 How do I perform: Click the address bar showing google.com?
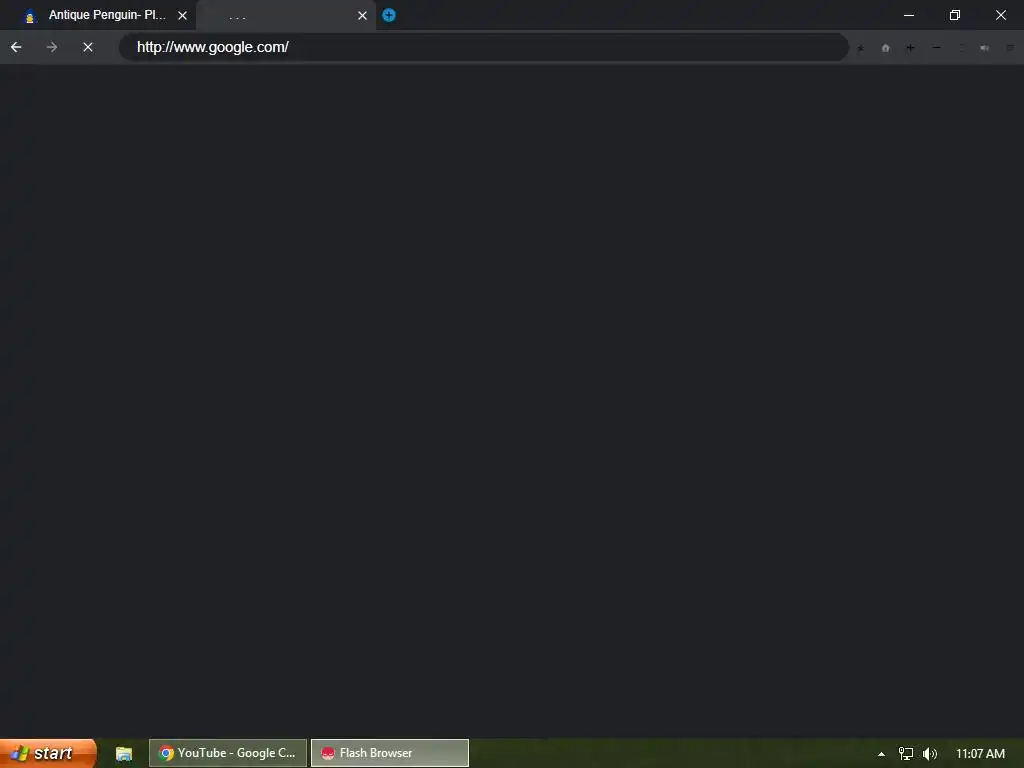pos(483,47)
